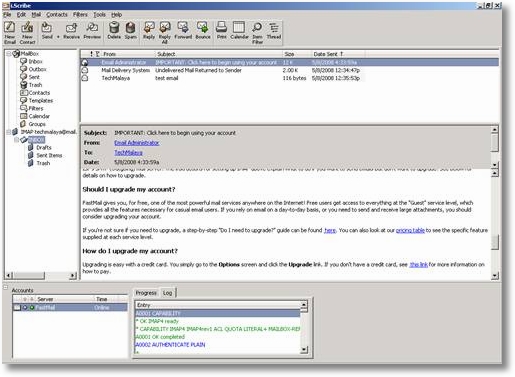515x377 pixels.
Task: Open the File menu
Action: 7,15
